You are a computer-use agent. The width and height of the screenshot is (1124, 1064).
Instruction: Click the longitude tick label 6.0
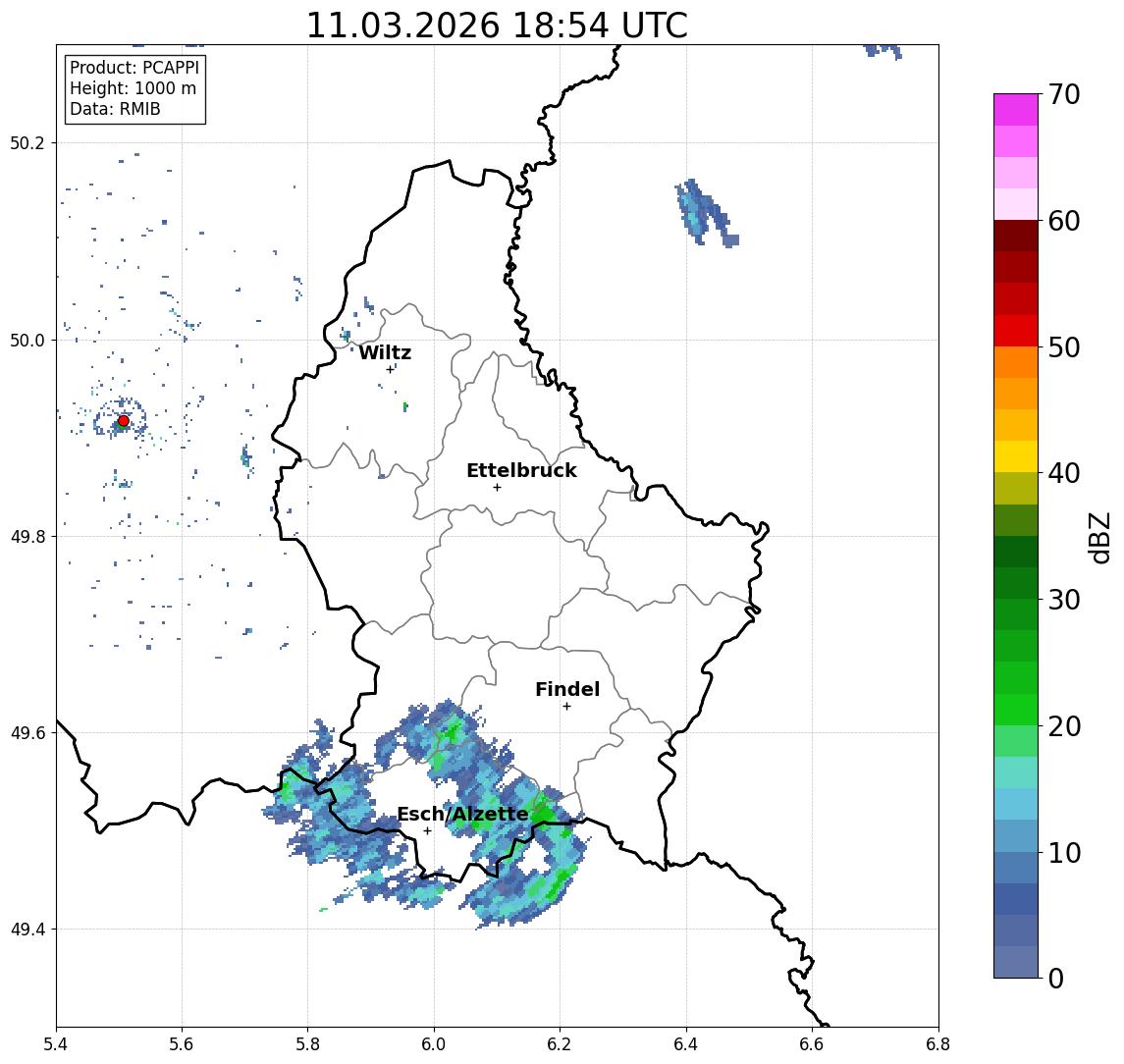[434, 1044]
